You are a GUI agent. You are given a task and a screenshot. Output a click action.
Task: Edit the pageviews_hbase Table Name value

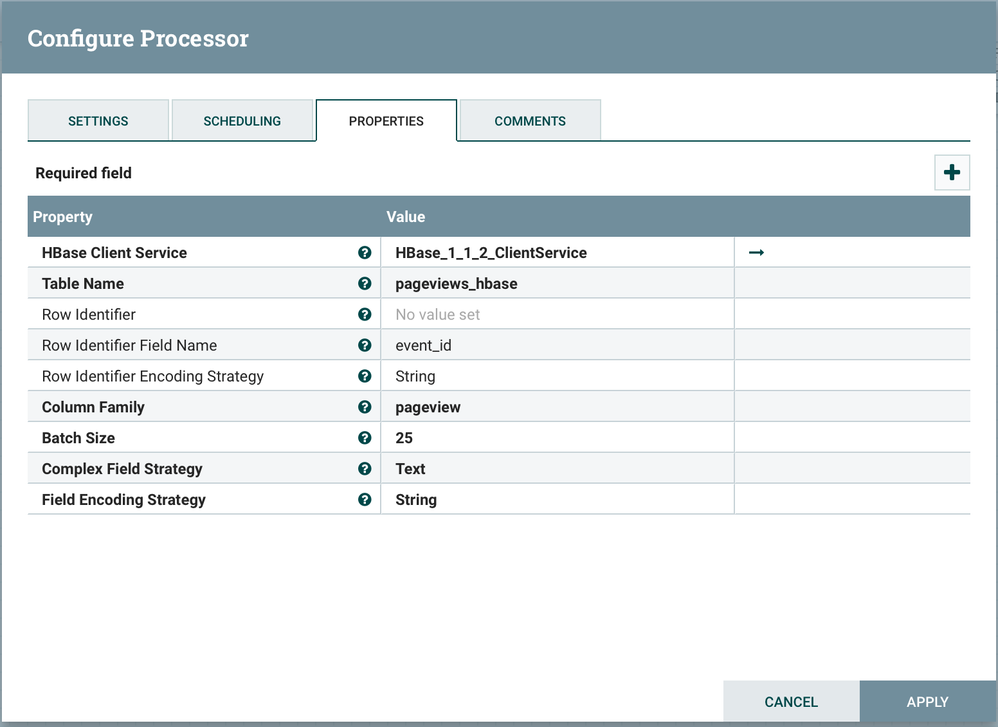[456, 284]
